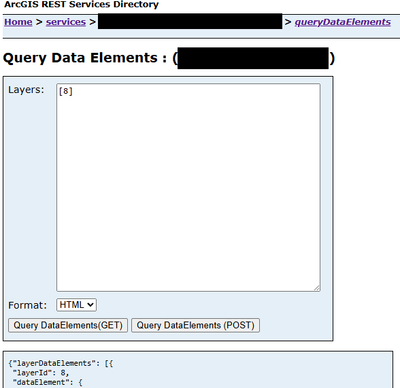Click the Query Data Elements page heading

(169, 58)
